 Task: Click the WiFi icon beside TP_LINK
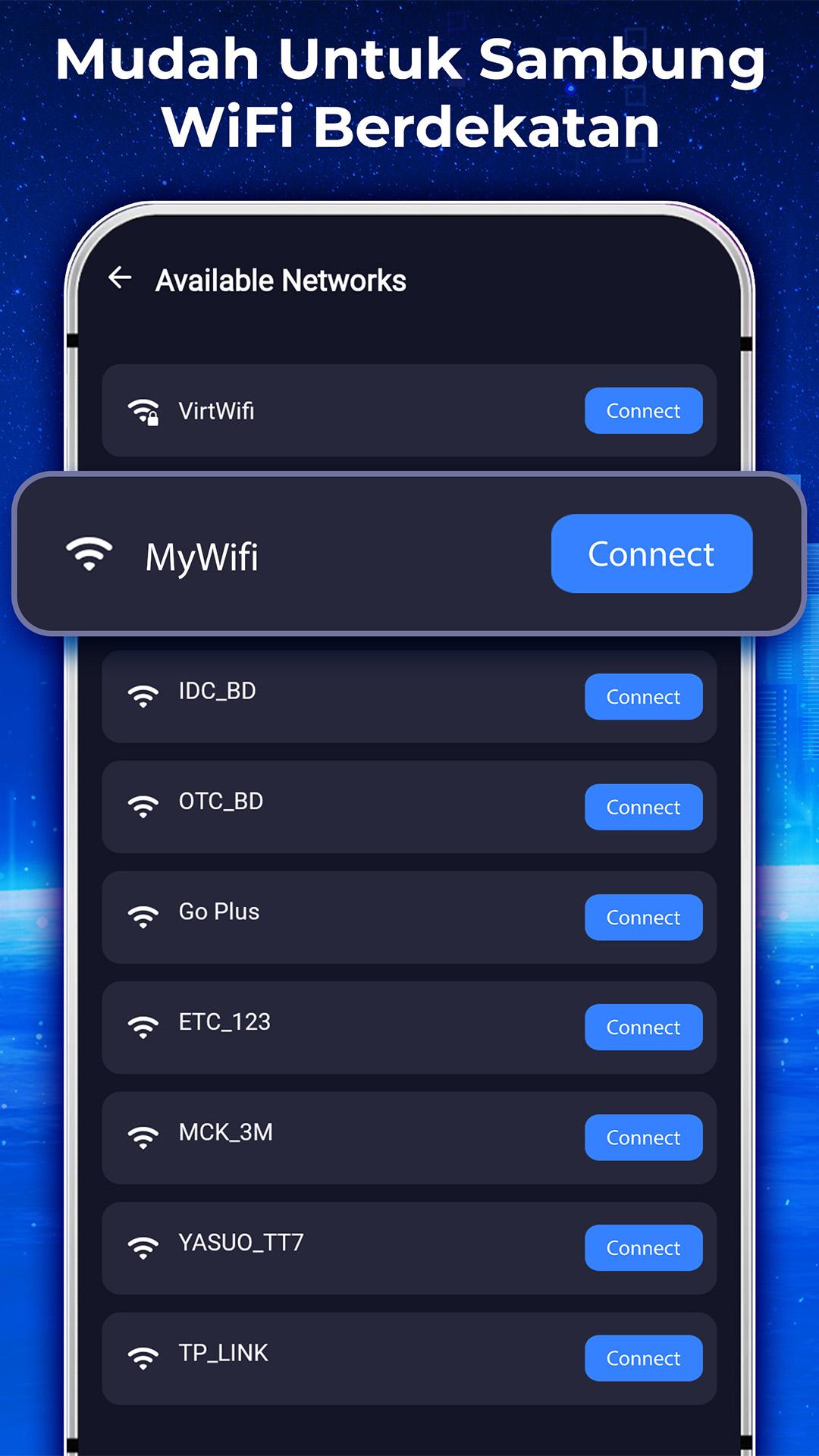[143, 1357]
